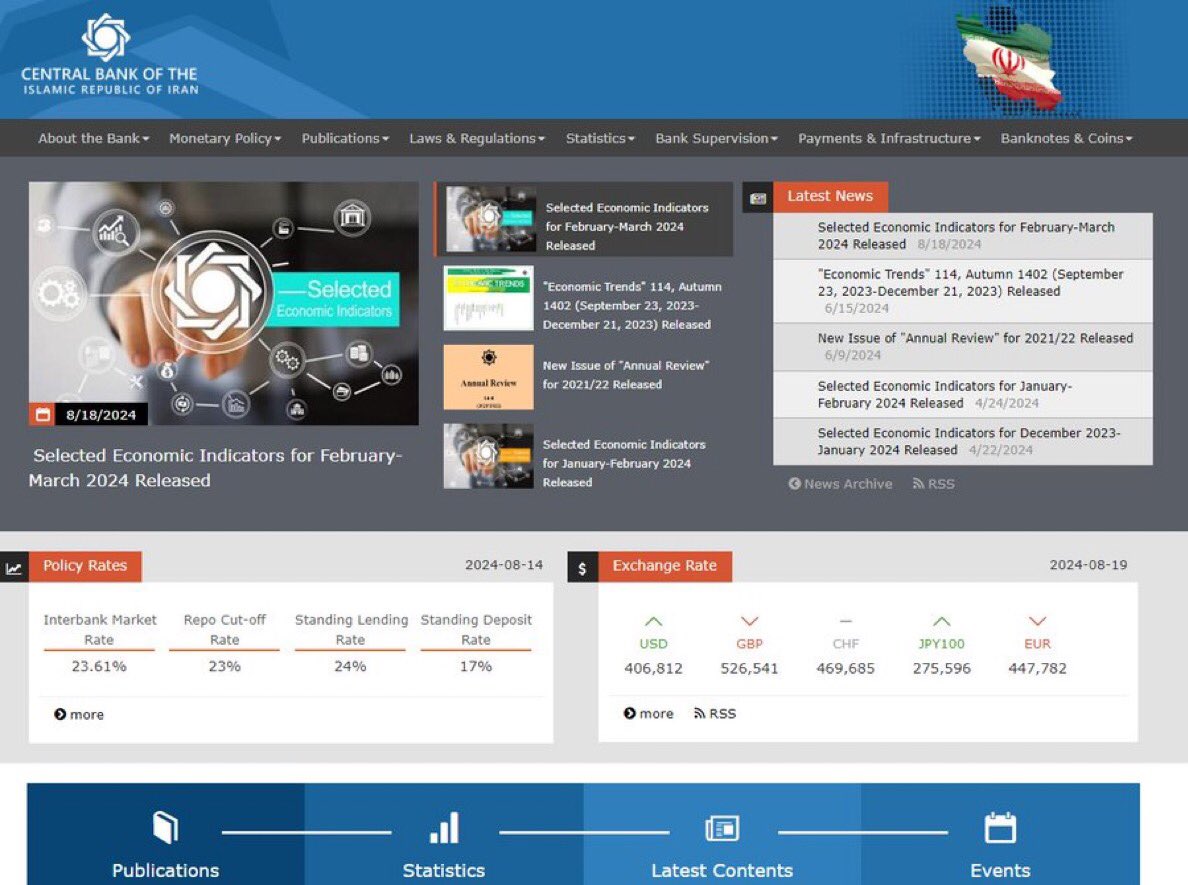Click the GBP down-arrow indicator
Screen dimensions: 1188x885
[749, 621]
